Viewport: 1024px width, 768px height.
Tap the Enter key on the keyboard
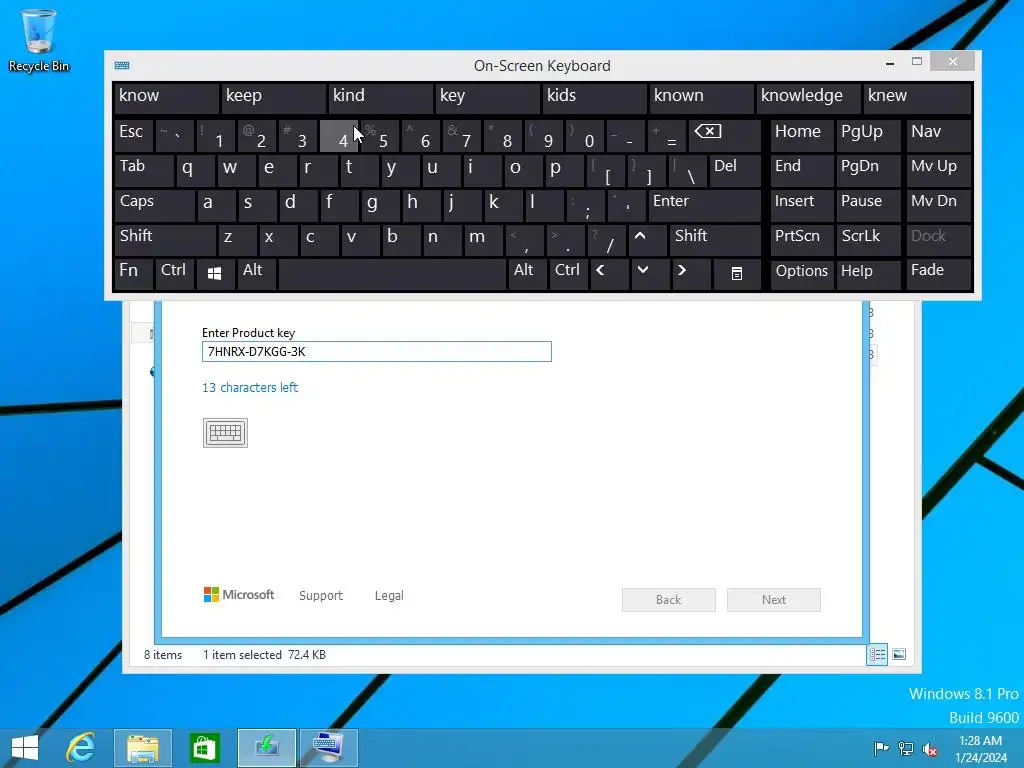coord(705,204)
